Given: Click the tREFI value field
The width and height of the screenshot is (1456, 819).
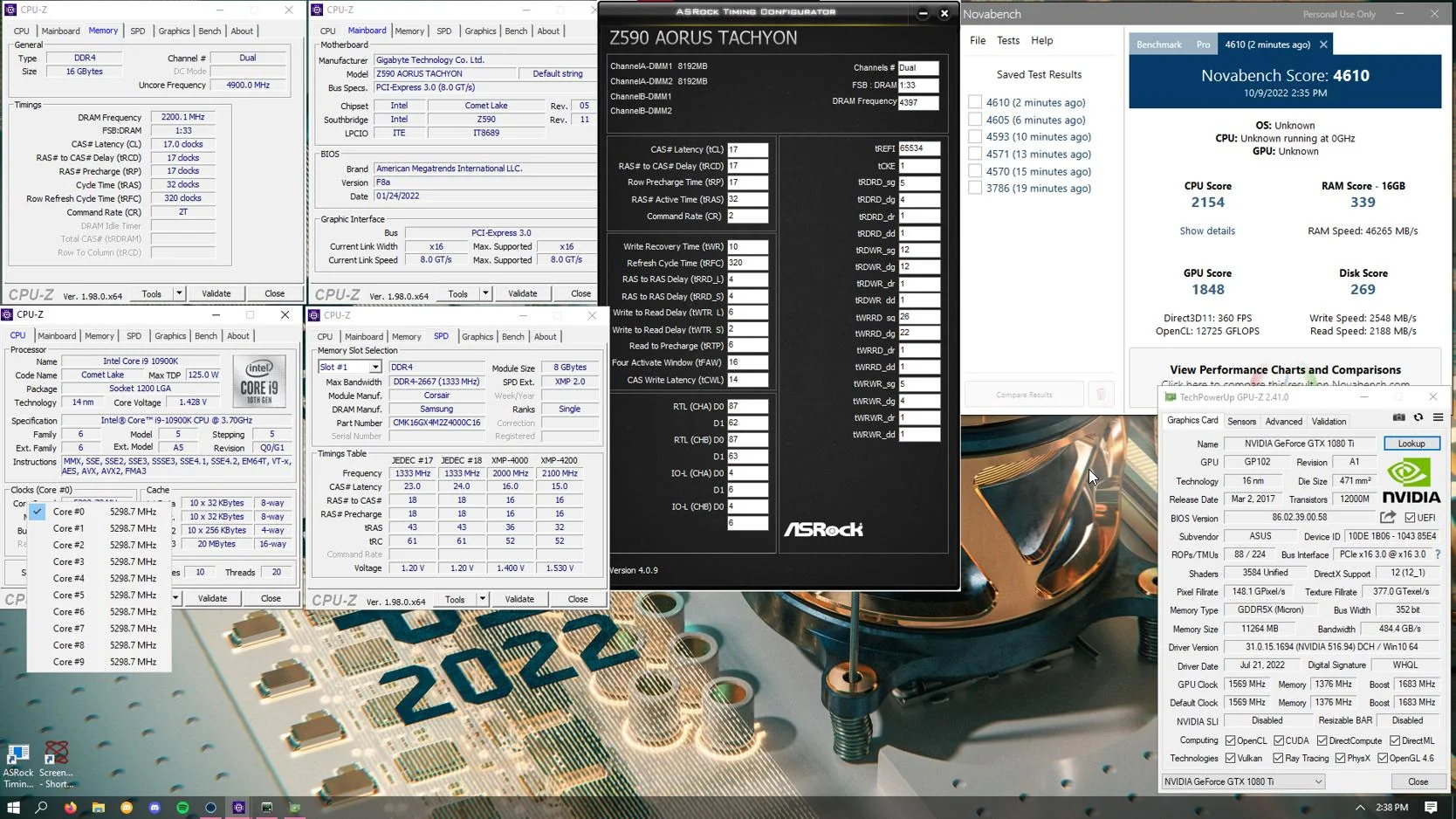Looking at the screenshot, I should click(919, 148).
